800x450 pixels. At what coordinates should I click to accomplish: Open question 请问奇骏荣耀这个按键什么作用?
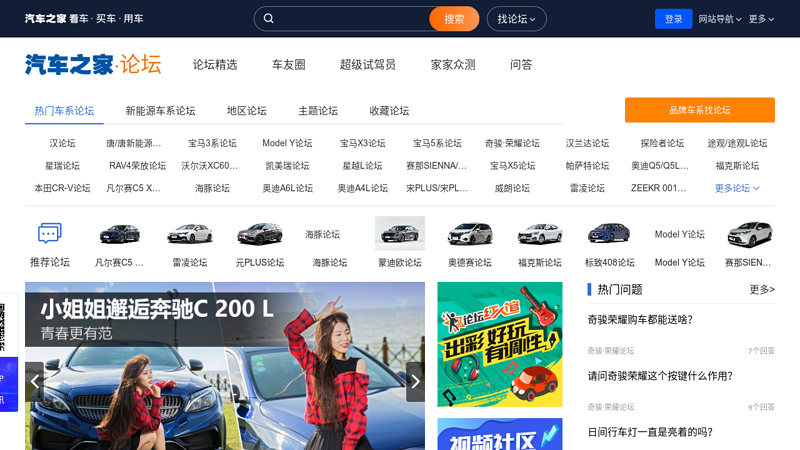[660, 376]
